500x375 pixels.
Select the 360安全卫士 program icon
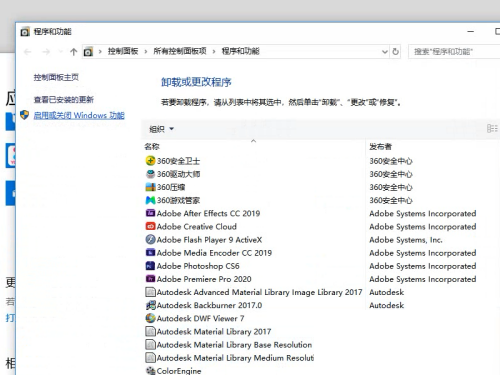click(x=150, y=161)
